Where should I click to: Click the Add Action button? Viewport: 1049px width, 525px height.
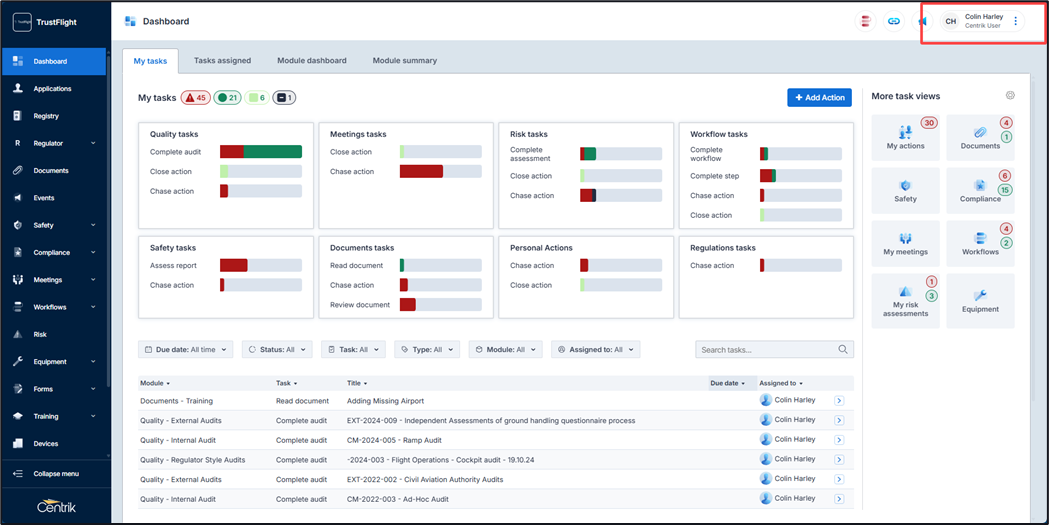pyautogui.click(x=819, y=97)
